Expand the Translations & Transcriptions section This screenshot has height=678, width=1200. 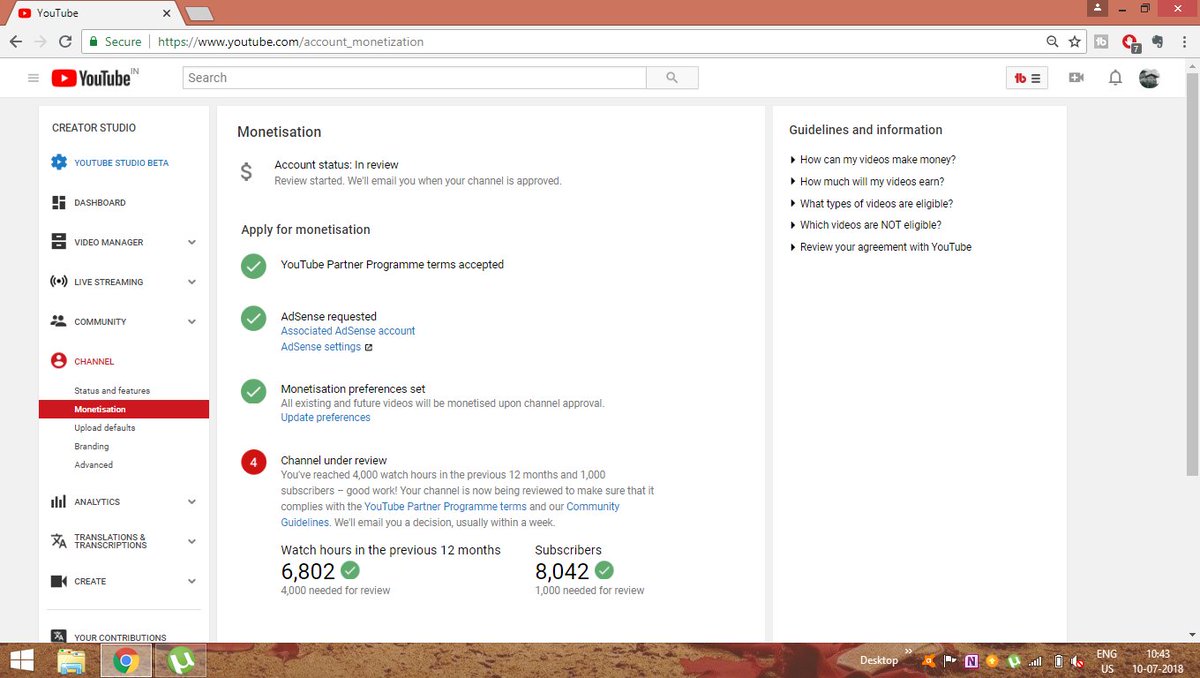(x=192, y=541)
